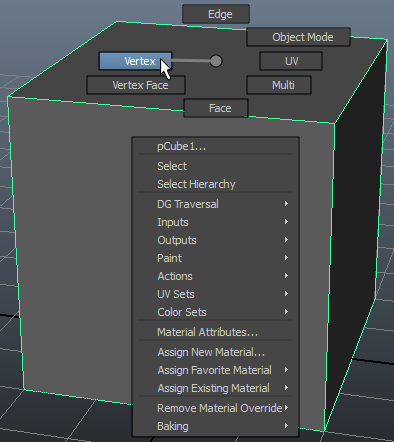Open Remove Material Override submenu

tap(215, 408)
